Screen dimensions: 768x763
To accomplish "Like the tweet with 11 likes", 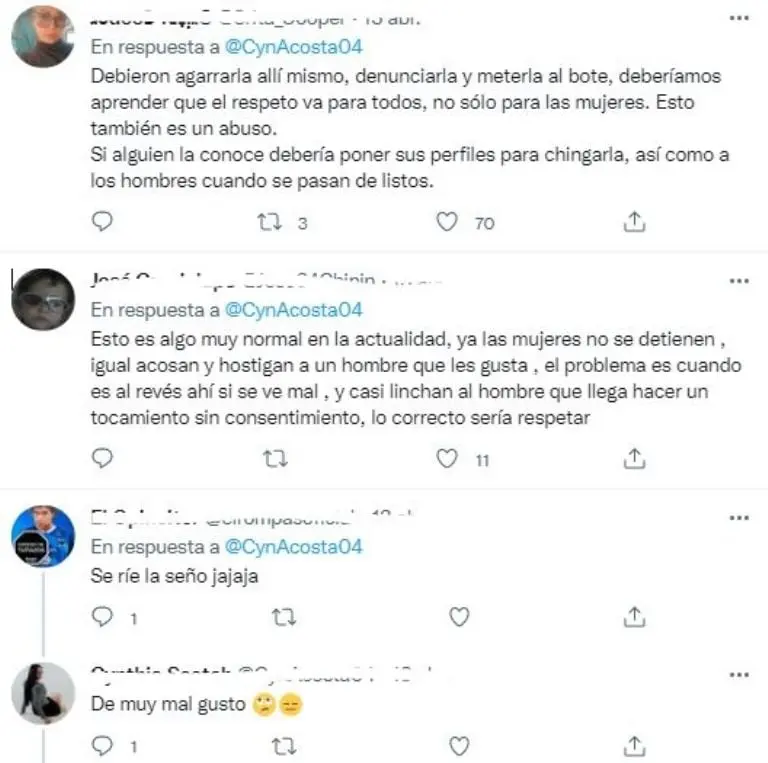I will 447,458.
